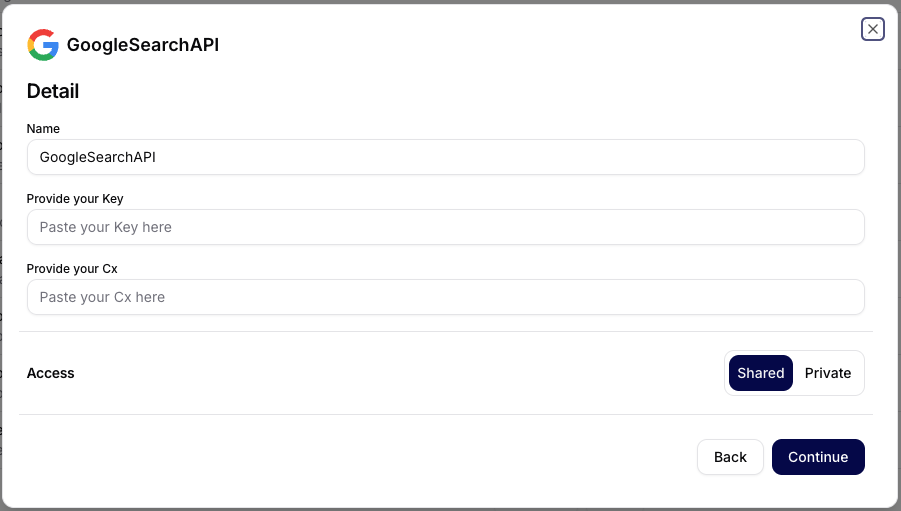901x511 pixels.
Task: Switch access to Private
Action: coord(828,373)
